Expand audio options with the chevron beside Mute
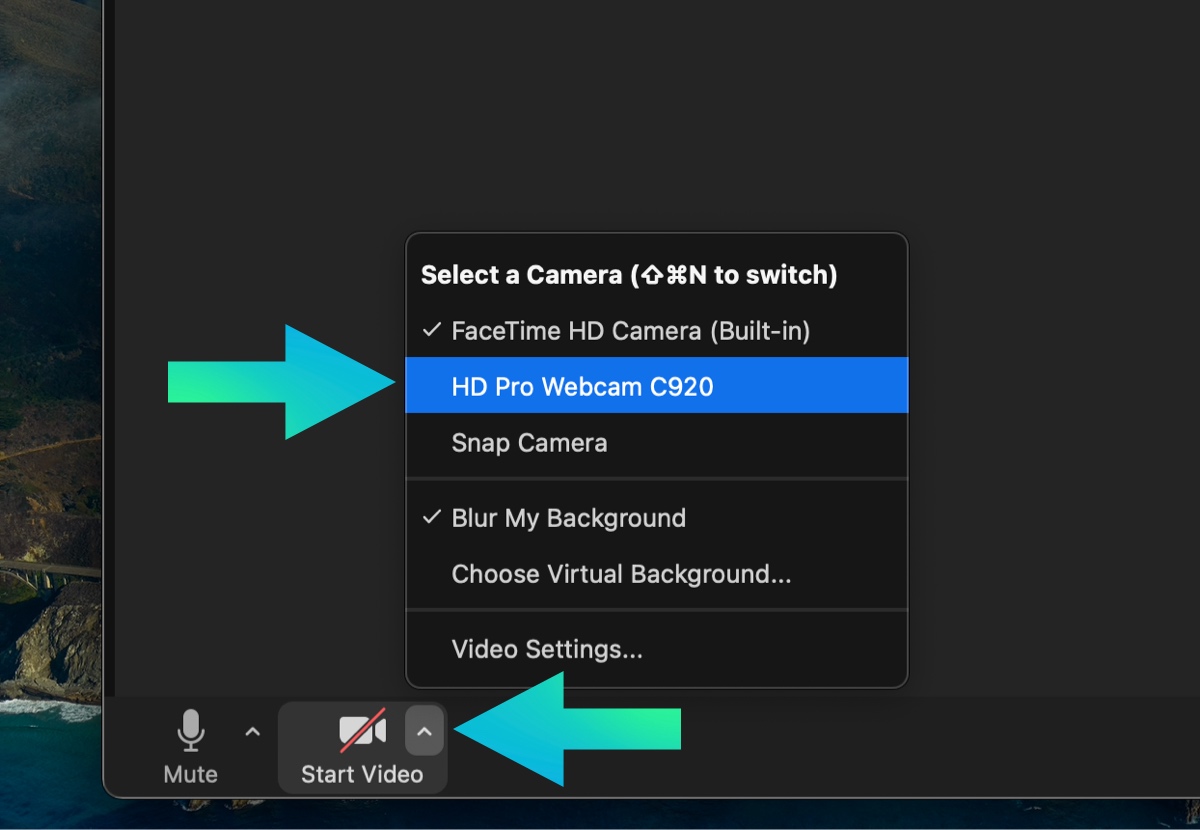The height and width of the screenshot is (830, 1200). 253,732
